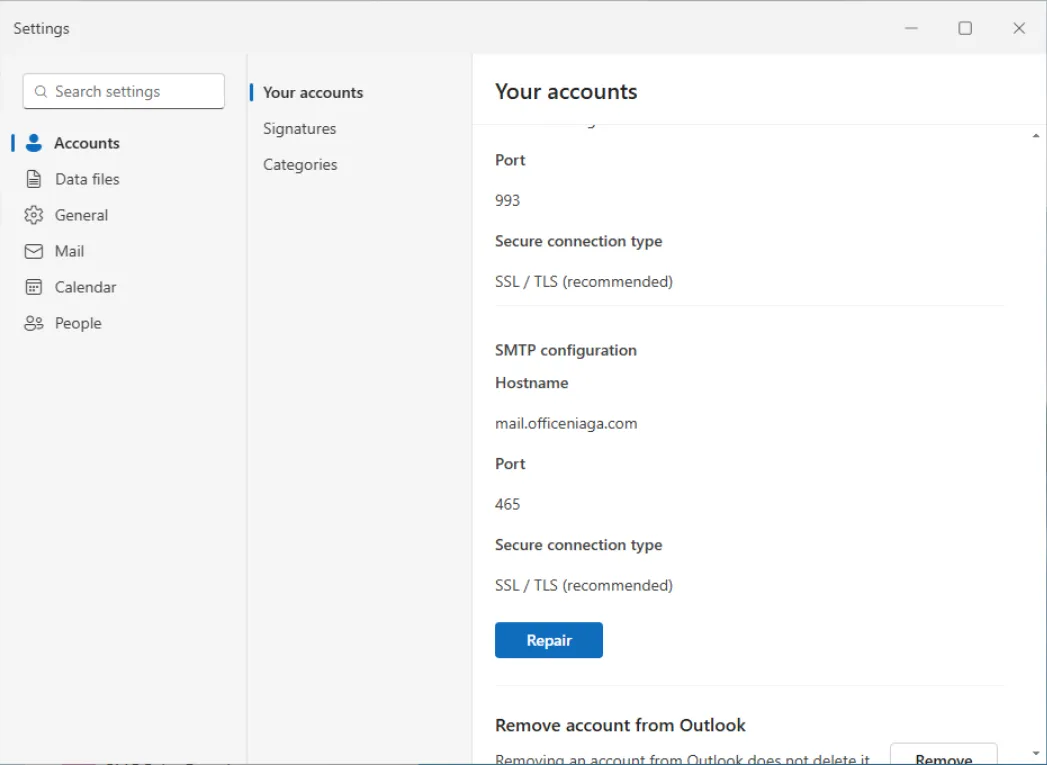Click the Hostname label
Screen dimensions: 1047x765
[x=532, y=383]
